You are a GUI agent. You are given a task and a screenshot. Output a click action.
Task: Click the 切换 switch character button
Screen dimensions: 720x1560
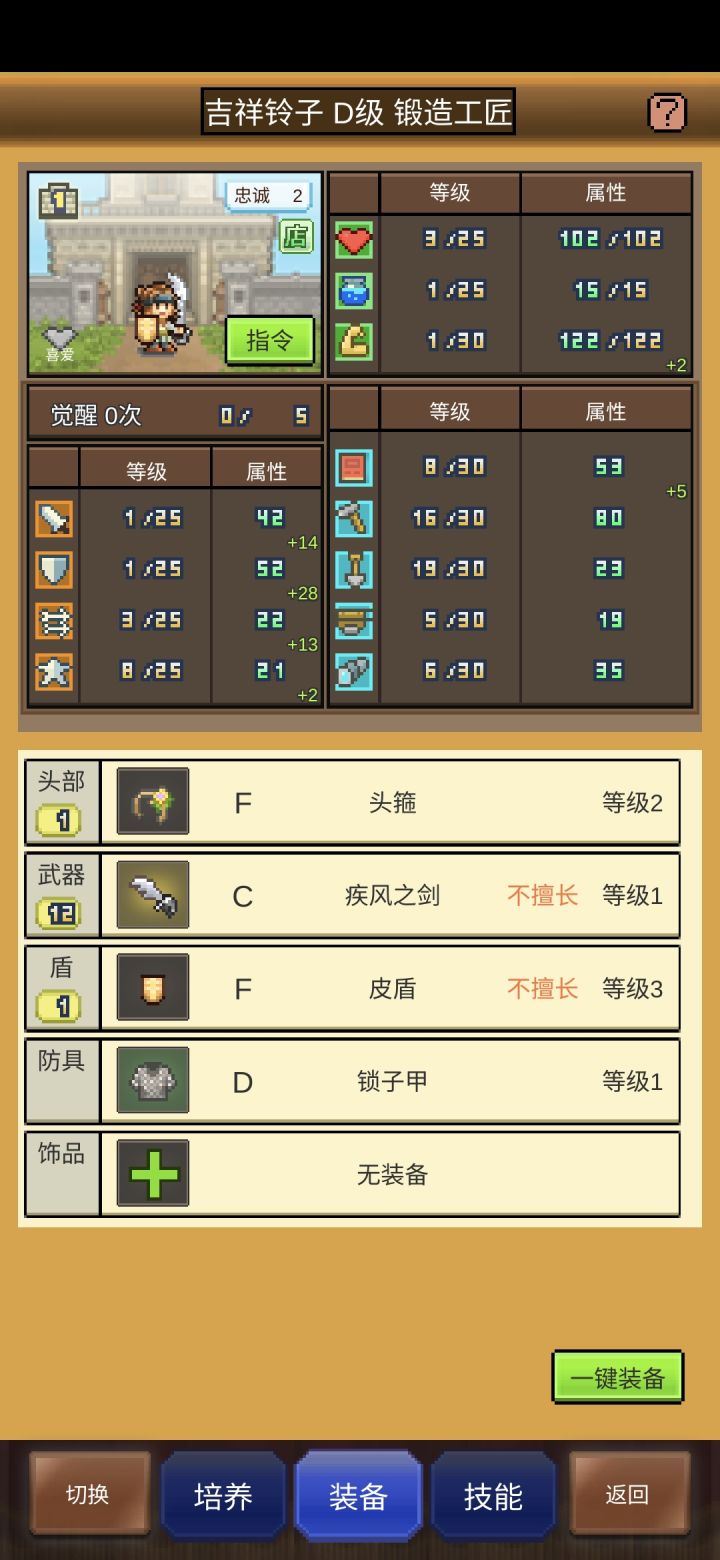[x=88, y=1495]
